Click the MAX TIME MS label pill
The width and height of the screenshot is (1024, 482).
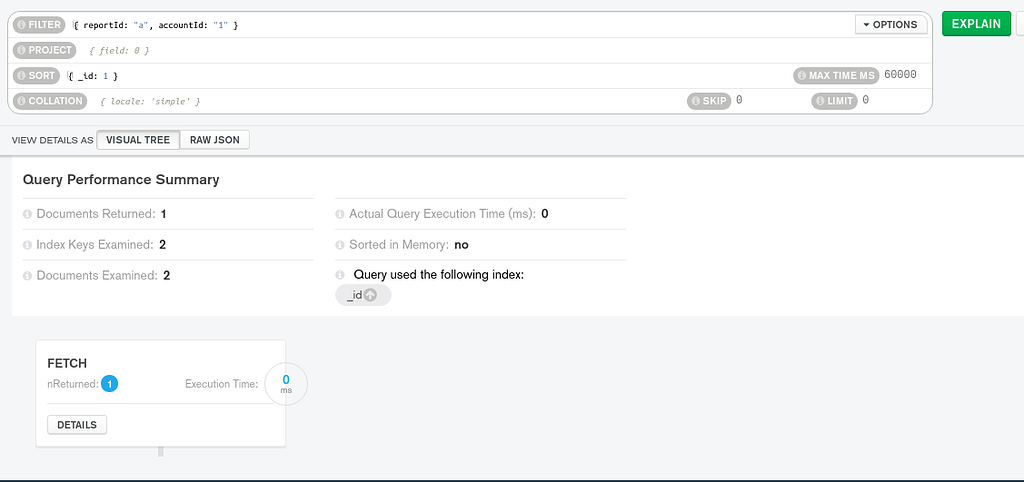tap(837, 76)
